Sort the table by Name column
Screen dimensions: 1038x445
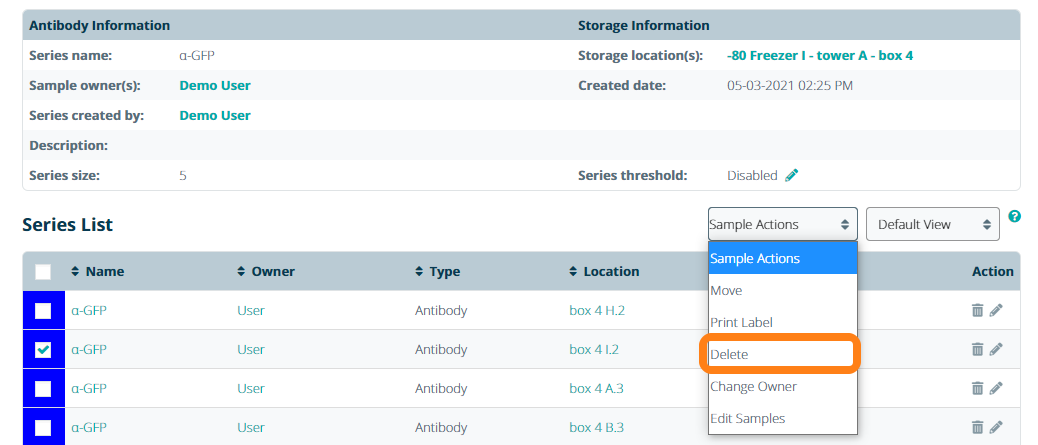97,271
